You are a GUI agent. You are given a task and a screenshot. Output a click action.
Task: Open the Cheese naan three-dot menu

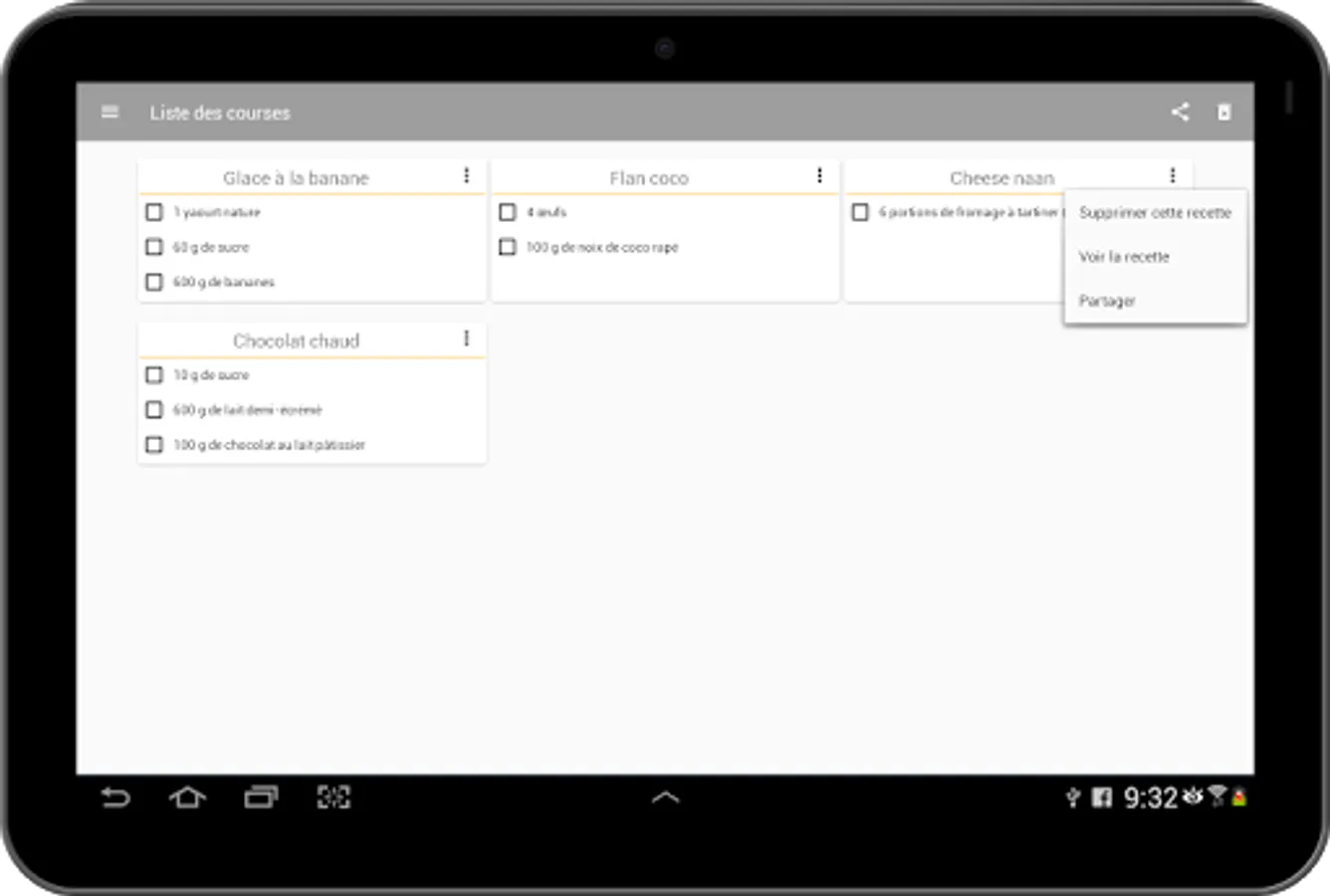point(1173,176)
